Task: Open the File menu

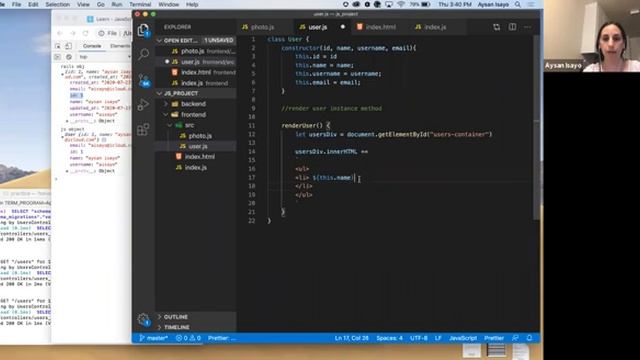Action: coord(16,4)
